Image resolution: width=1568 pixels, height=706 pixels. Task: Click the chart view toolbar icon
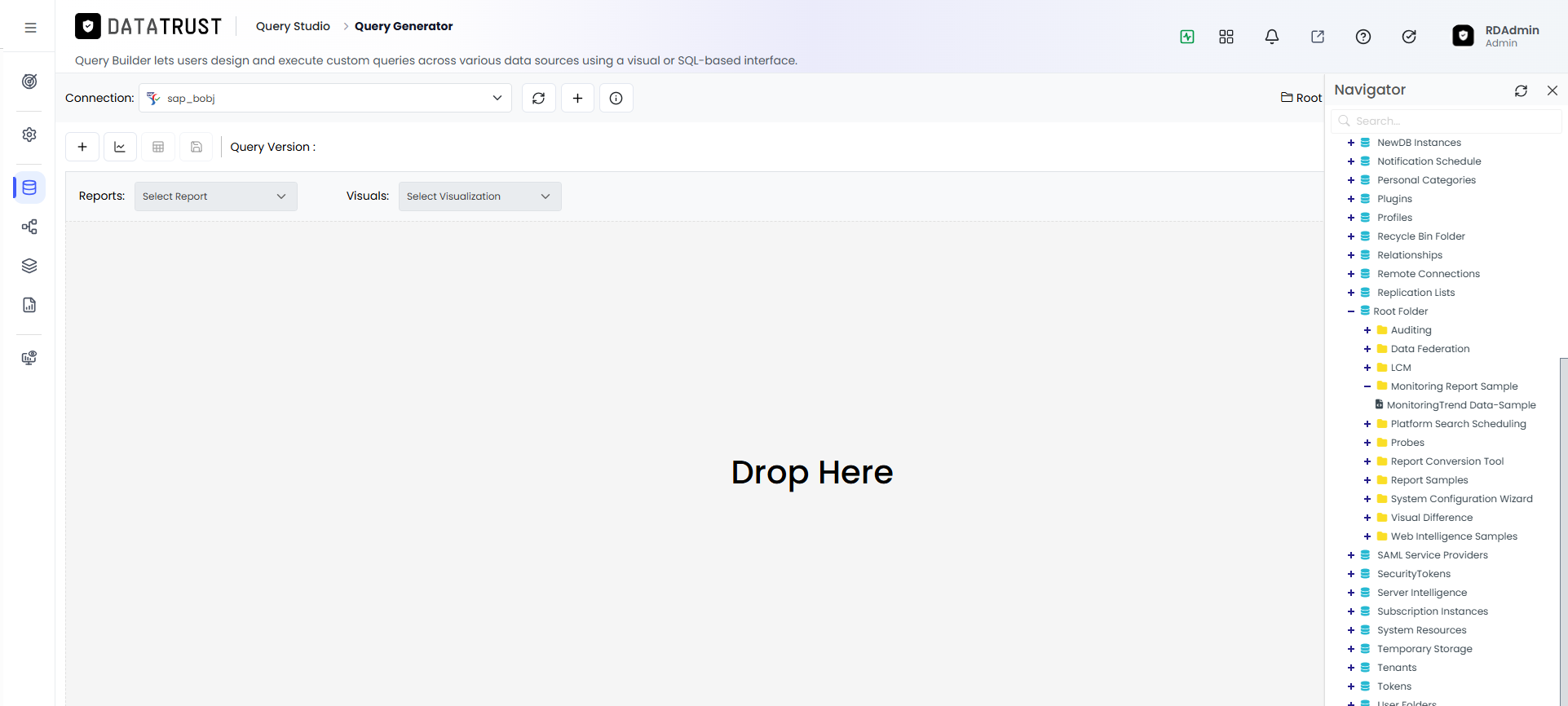(120, 147)
